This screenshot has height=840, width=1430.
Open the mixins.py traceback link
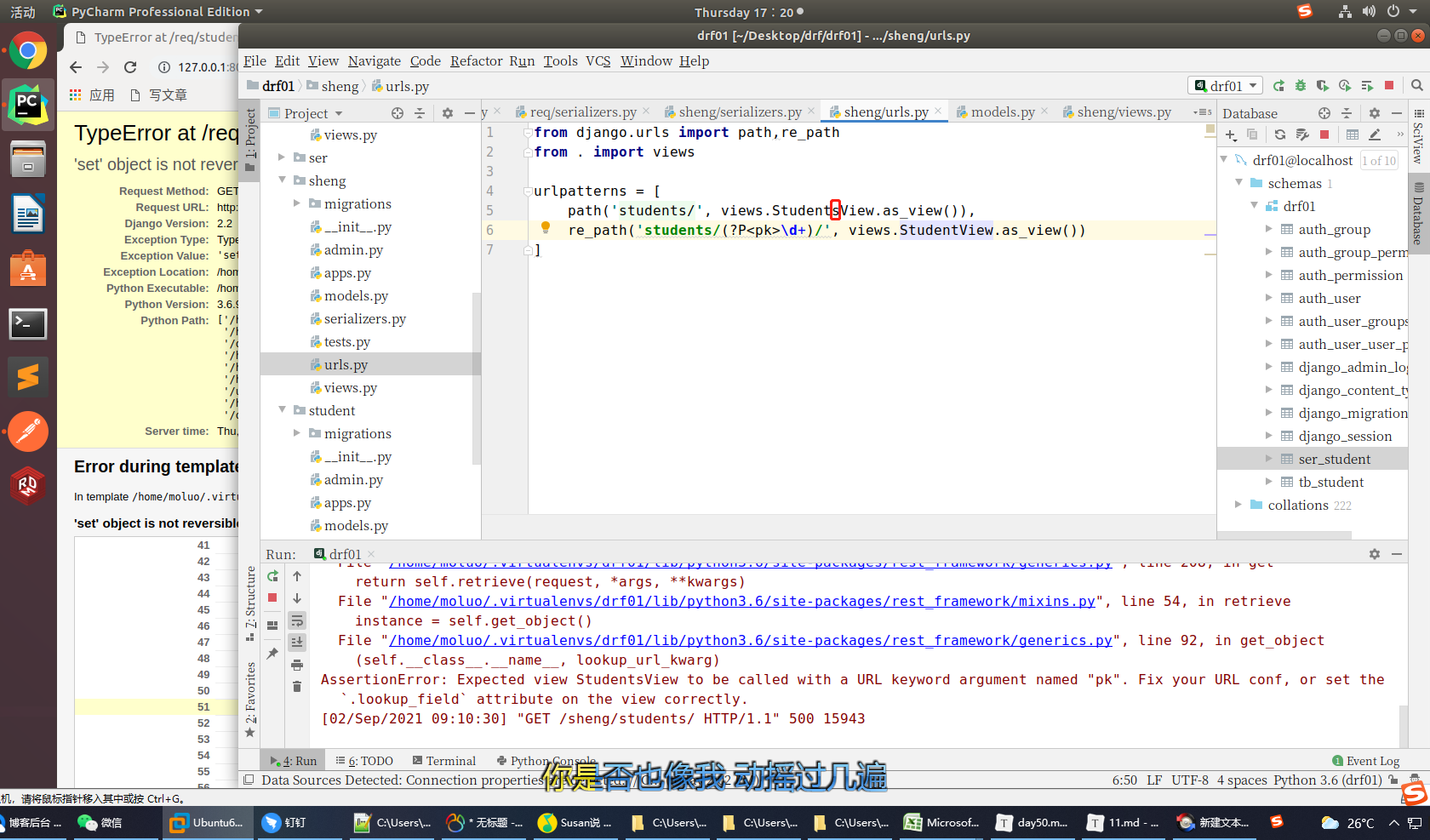[x=742, y=602]
